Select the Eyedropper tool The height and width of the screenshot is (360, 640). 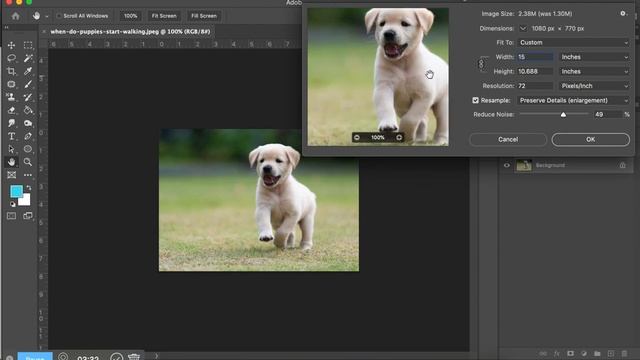coord(28,71)
